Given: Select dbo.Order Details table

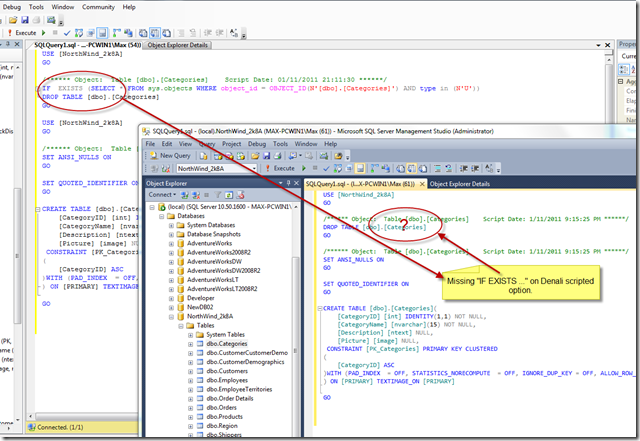Looking at the screenshot, I should coord(230,399).
